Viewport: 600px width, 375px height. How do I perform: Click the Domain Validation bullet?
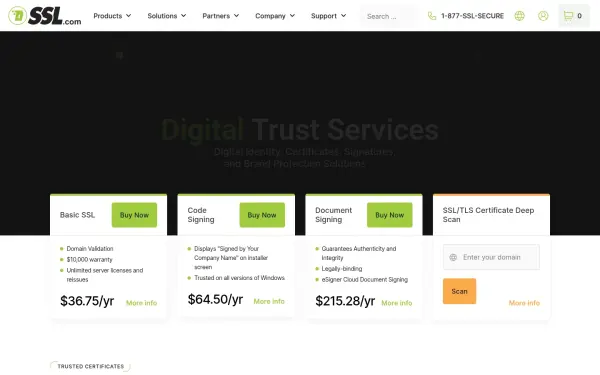point(90,249)
